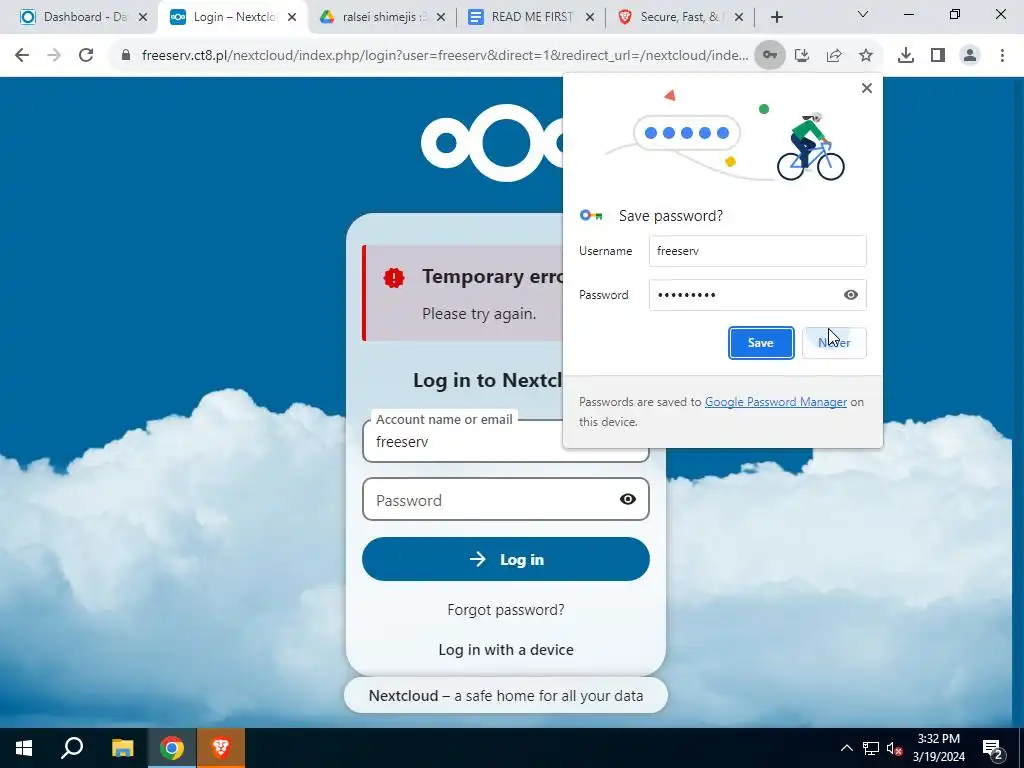Open the password key icon in address bar
1024x768 pixels.
click(770, 56)
